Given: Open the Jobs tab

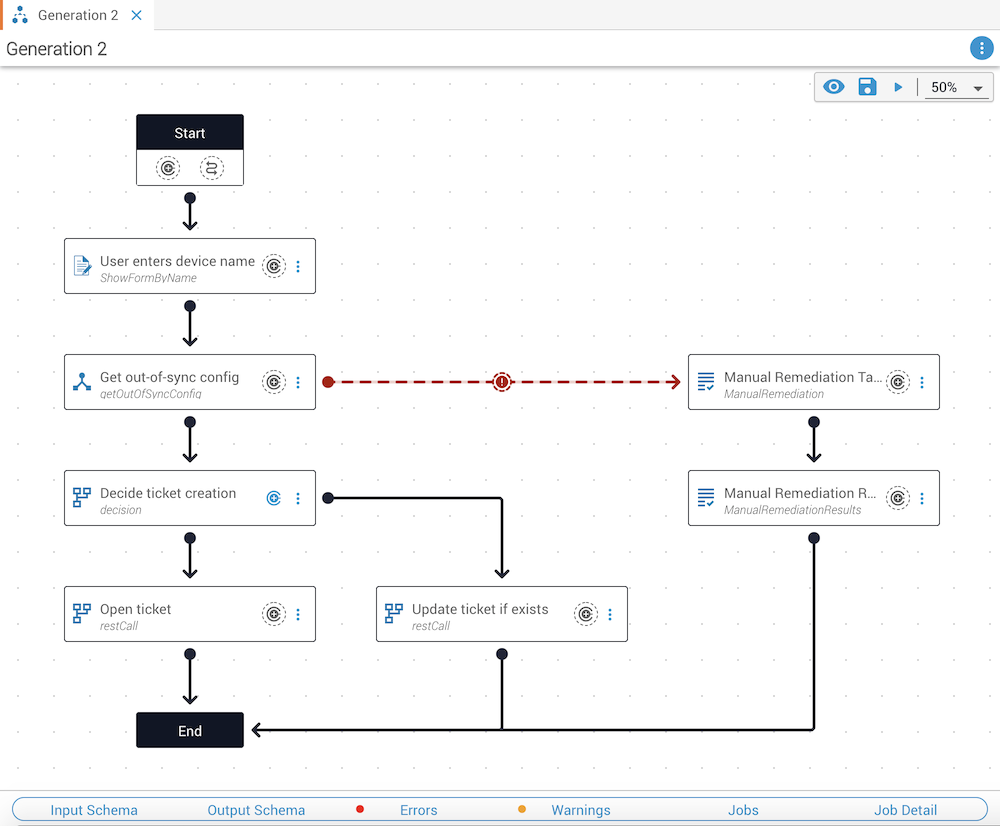Looking at the screenshot, I should (743, 810).
